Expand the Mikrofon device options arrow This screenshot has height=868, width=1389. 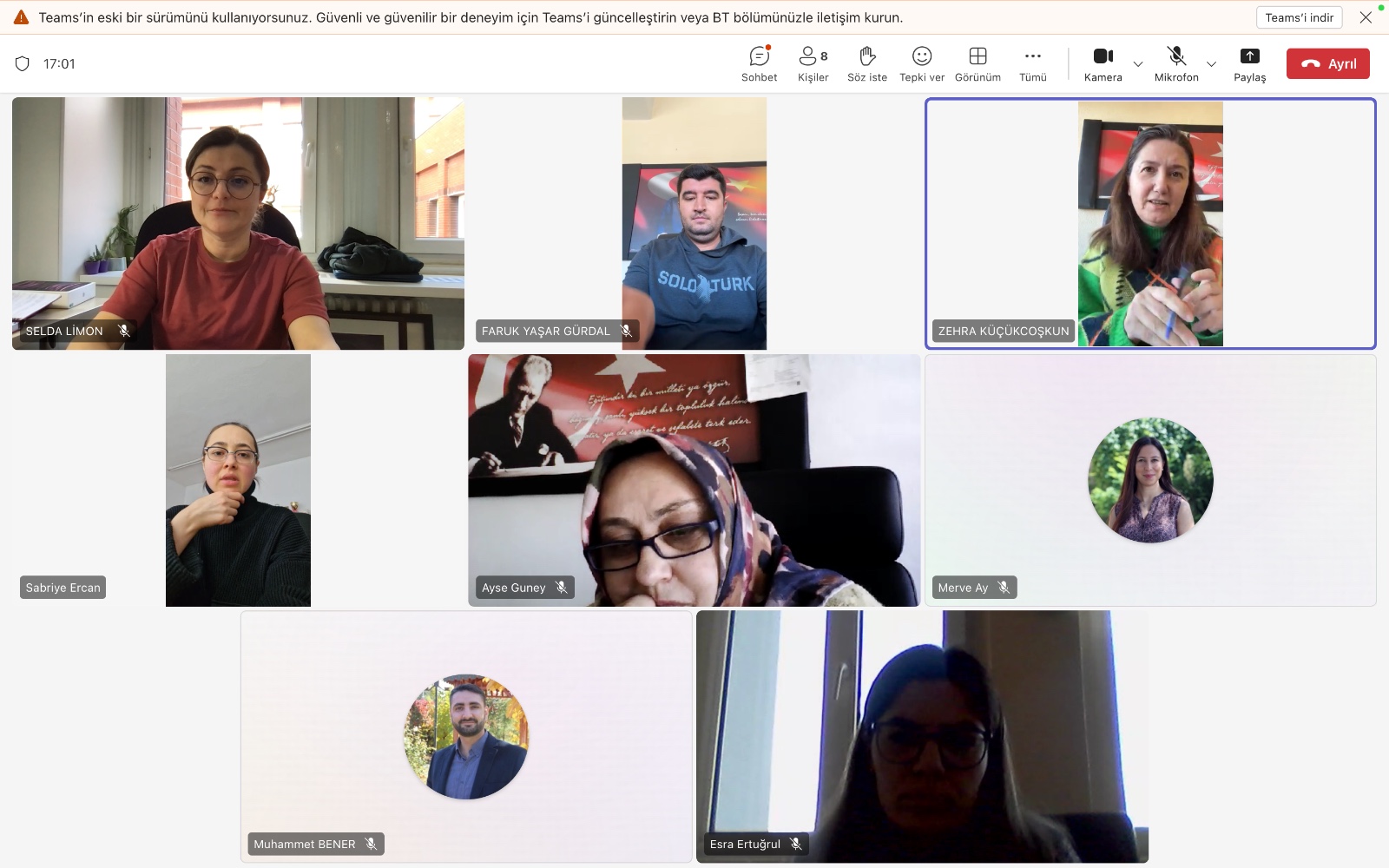pyautogui.click(x=1211, y=64)
